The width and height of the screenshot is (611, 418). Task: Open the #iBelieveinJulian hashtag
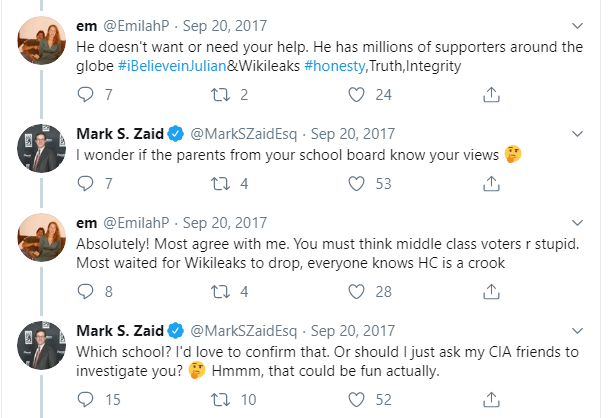pos(177,65)
